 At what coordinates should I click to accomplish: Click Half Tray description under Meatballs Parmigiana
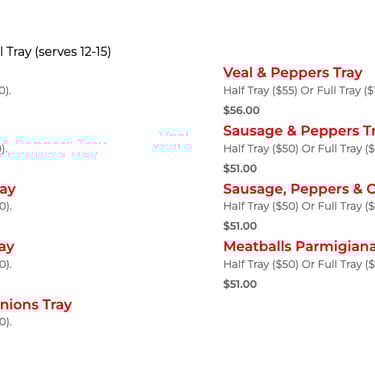[x=299, y=264]
